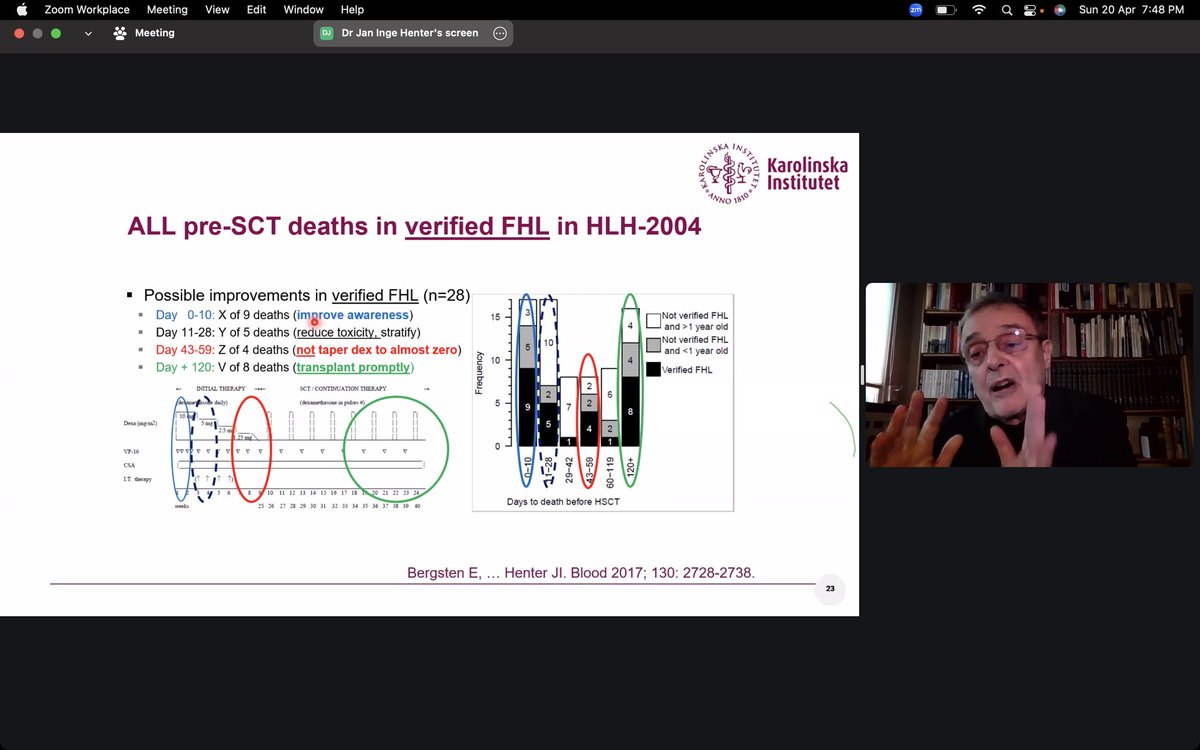Open the more options ellipsis button
The image size is (1200, 750).
pyautogui.click(x=500, y=33)
